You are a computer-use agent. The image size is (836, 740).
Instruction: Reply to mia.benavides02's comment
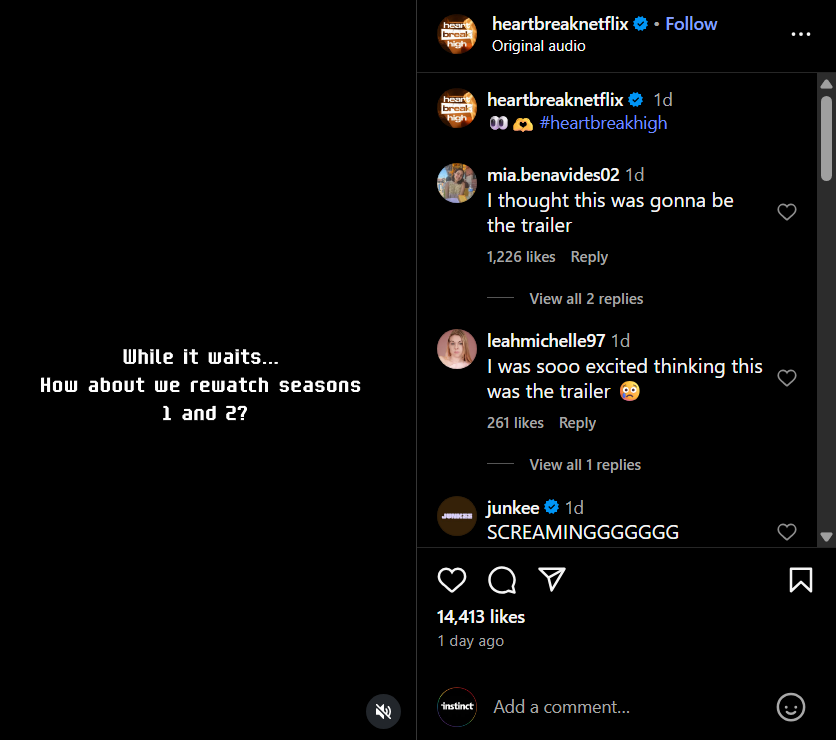pyautogui.click(x=589, y=257)
